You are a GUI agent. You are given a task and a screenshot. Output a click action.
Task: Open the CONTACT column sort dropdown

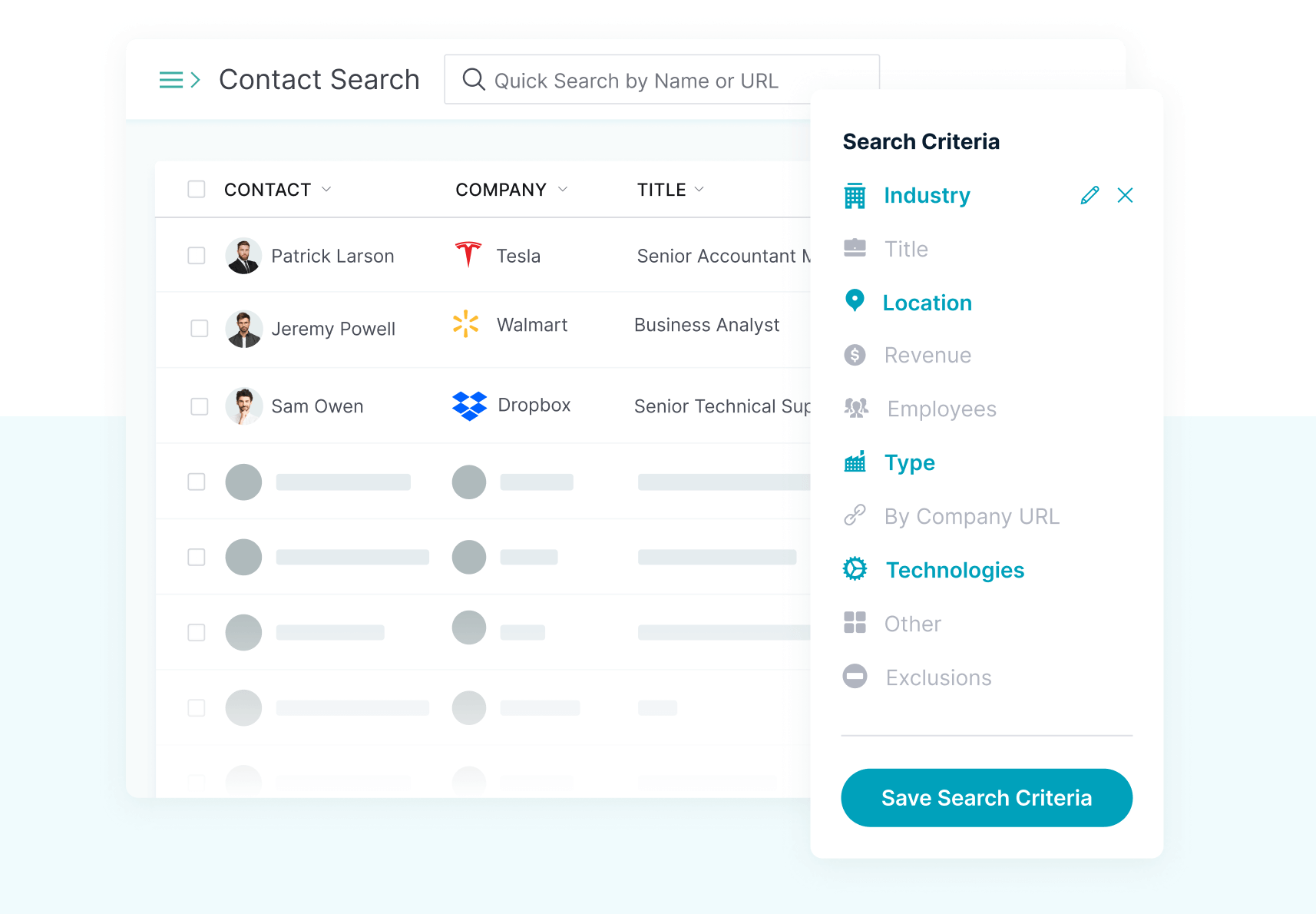coord(326,190)
